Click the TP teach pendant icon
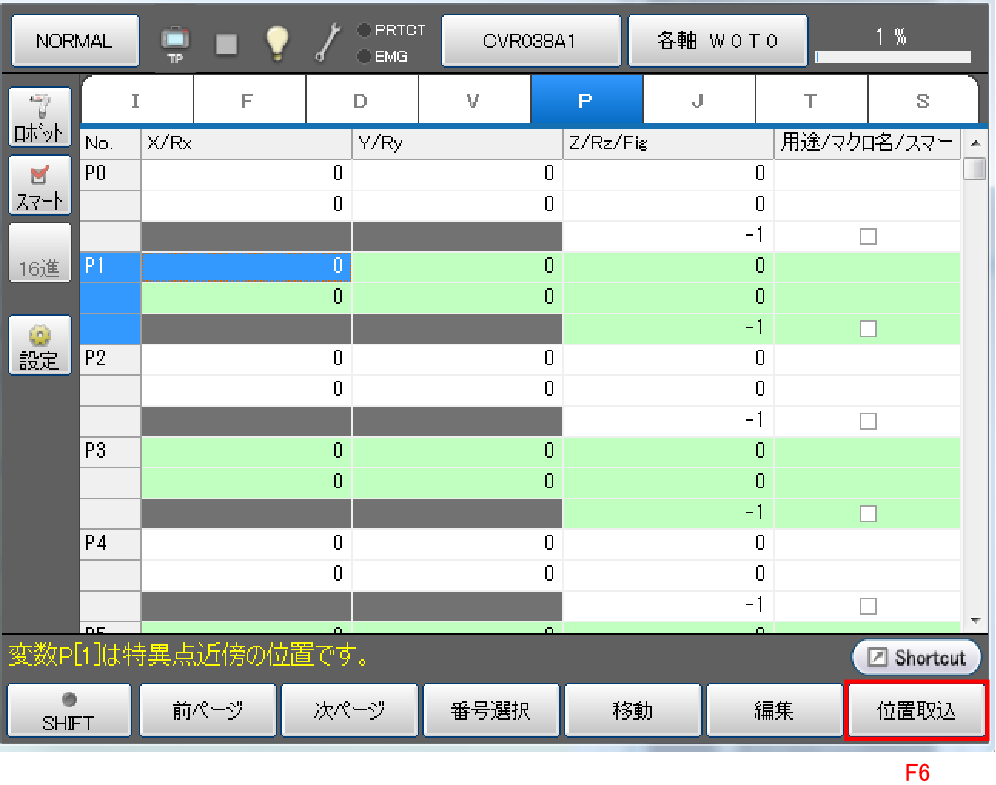 tap(175, 42)
